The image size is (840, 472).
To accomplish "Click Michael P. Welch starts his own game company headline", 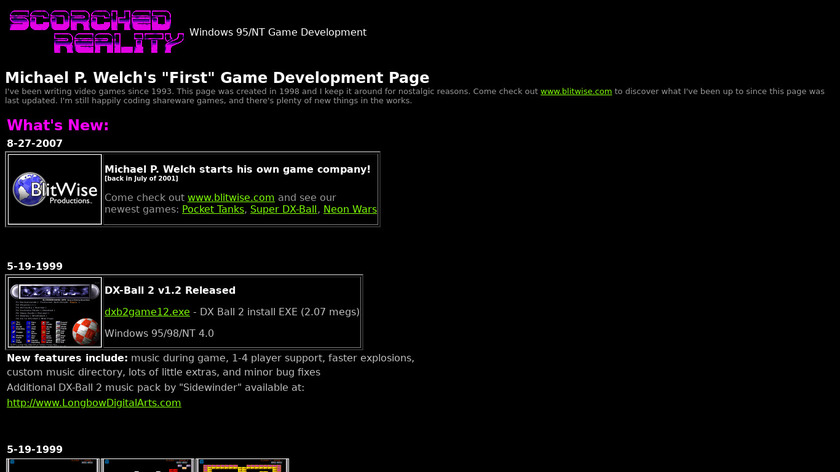I will [237, 169].
